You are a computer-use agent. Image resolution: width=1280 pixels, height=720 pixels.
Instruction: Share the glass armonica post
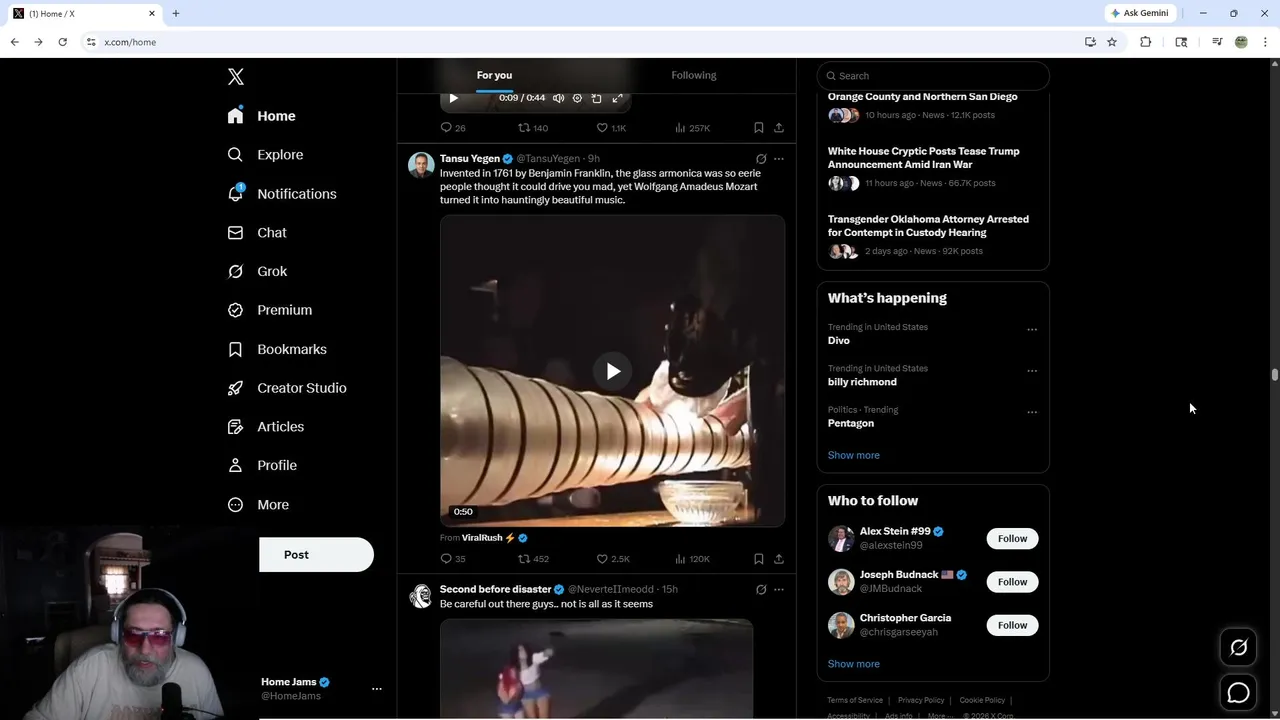click(779, 559)
